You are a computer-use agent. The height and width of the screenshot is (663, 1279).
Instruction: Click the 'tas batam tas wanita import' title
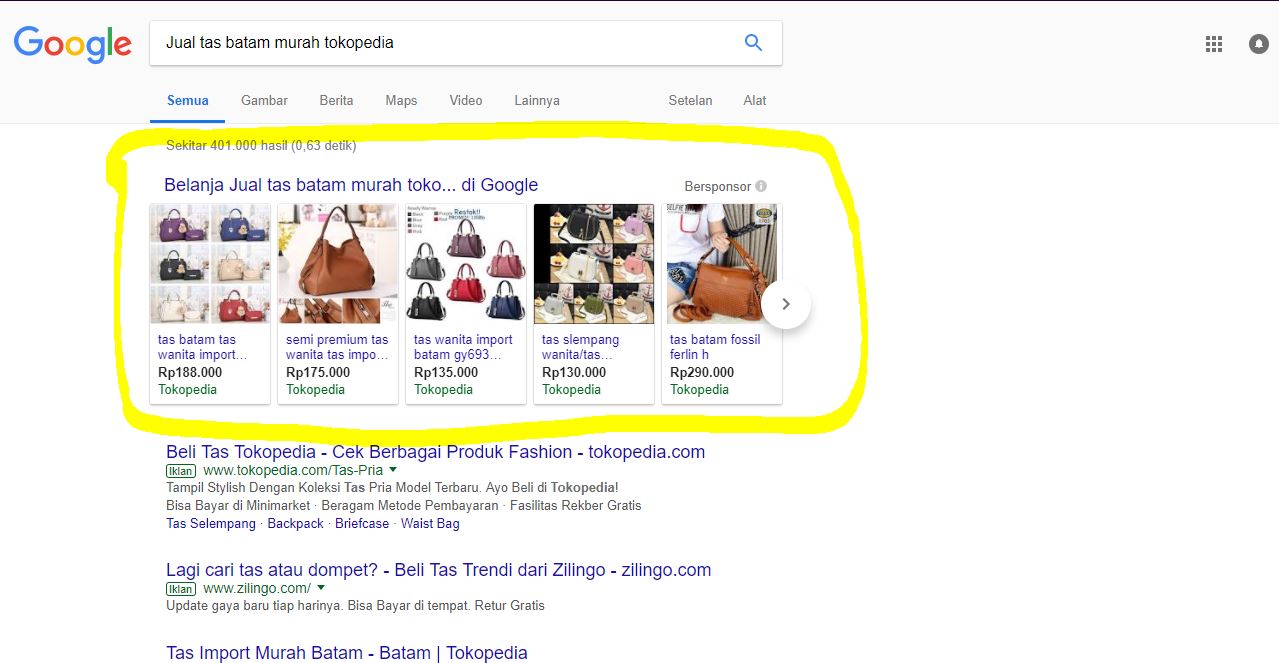click(x=202, y=347)
